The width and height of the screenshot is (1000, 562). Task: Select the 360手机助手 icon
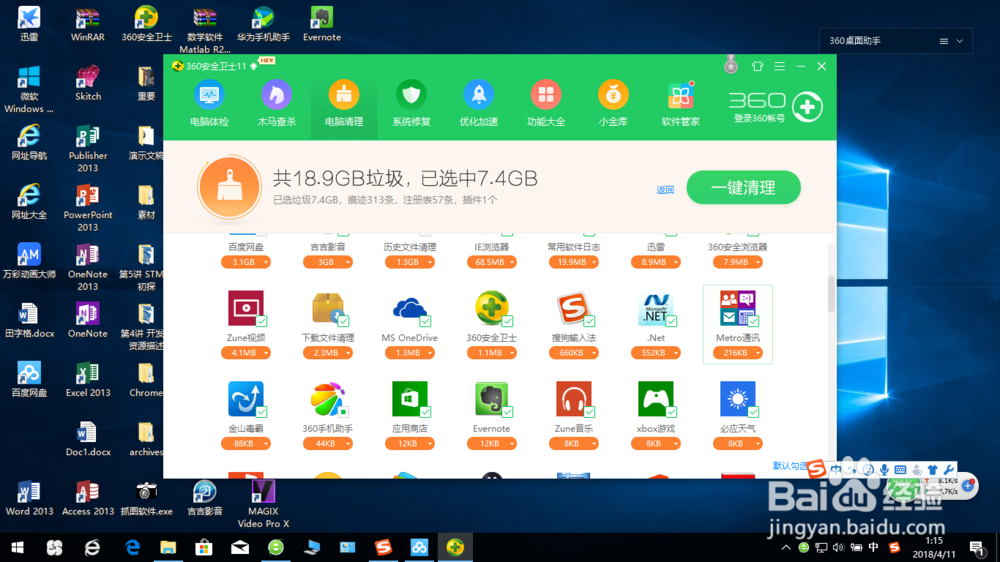point(328,399)
